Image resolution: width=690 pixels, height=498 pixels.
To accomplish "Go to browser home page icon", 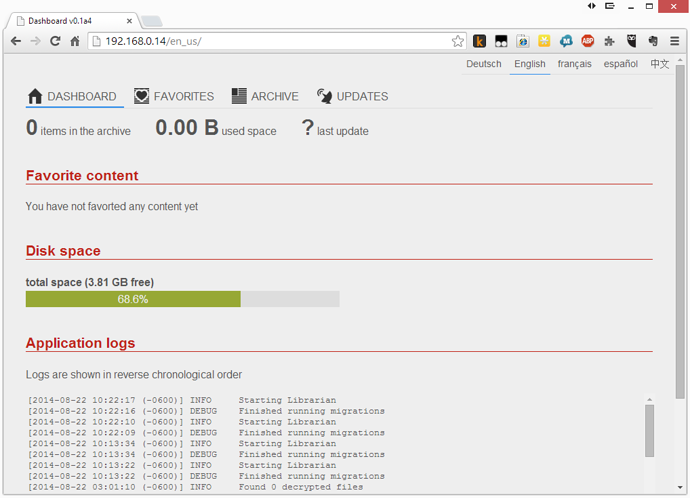I will click(75, 41).
